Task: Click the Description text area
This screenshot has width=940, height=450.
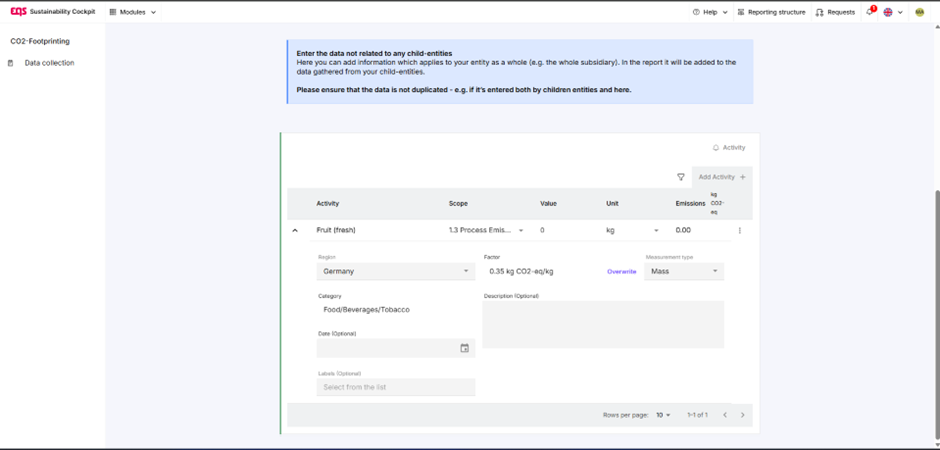Action: [x=603, y=324]
